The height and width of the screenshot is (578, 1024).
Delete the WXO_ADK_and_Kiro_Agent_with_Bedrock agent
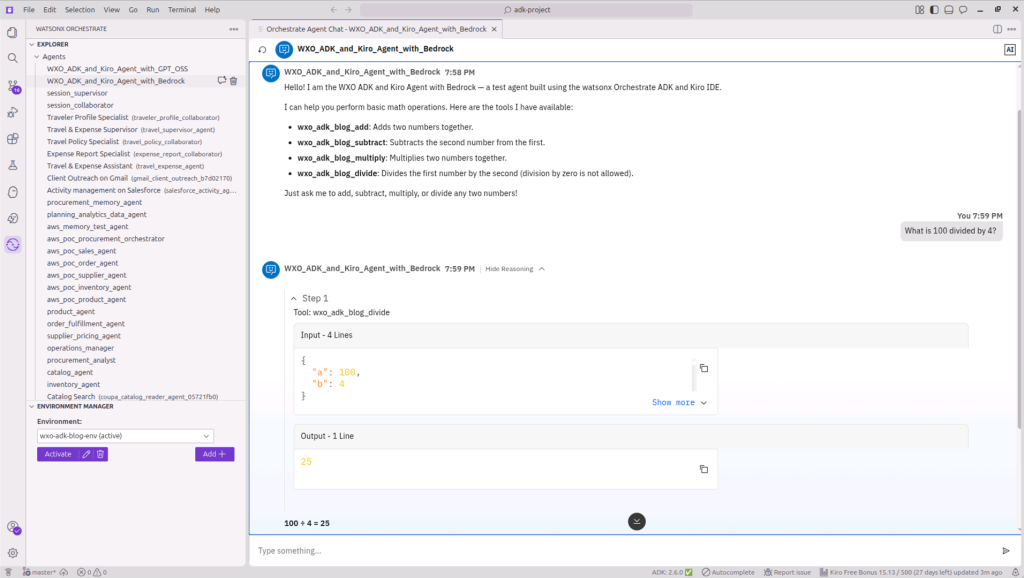point(233,80)
